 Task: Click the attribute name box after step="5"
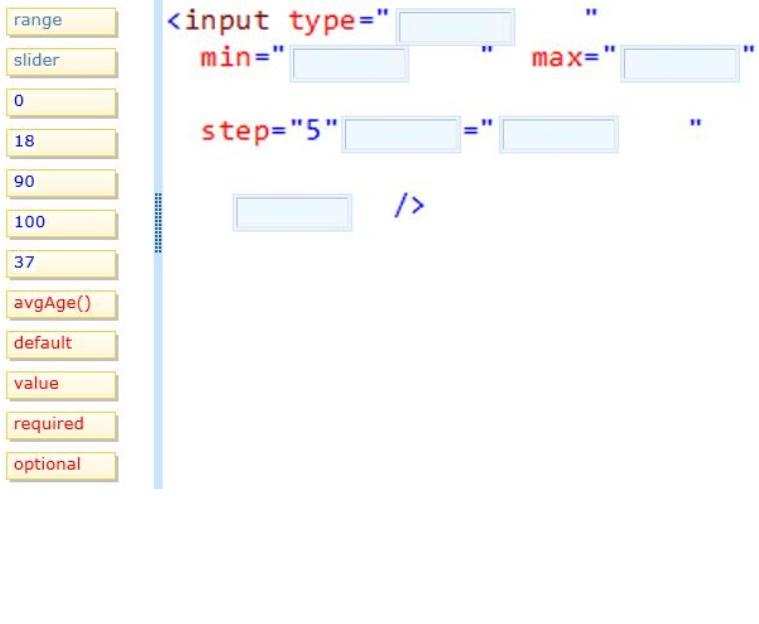[401, 134]
